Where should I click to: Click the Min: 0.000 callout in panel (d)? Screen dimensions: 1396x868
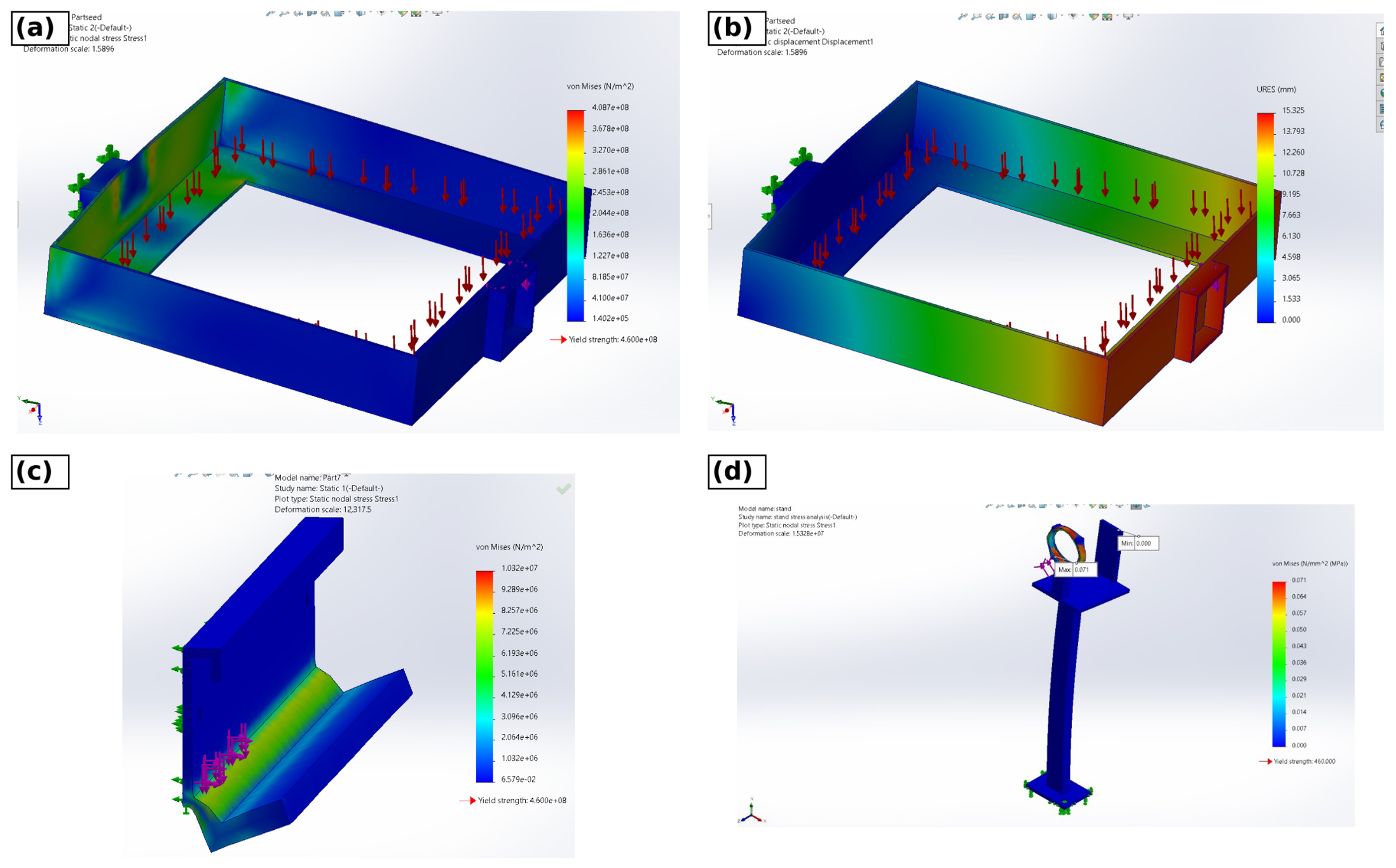[1138, 543]
